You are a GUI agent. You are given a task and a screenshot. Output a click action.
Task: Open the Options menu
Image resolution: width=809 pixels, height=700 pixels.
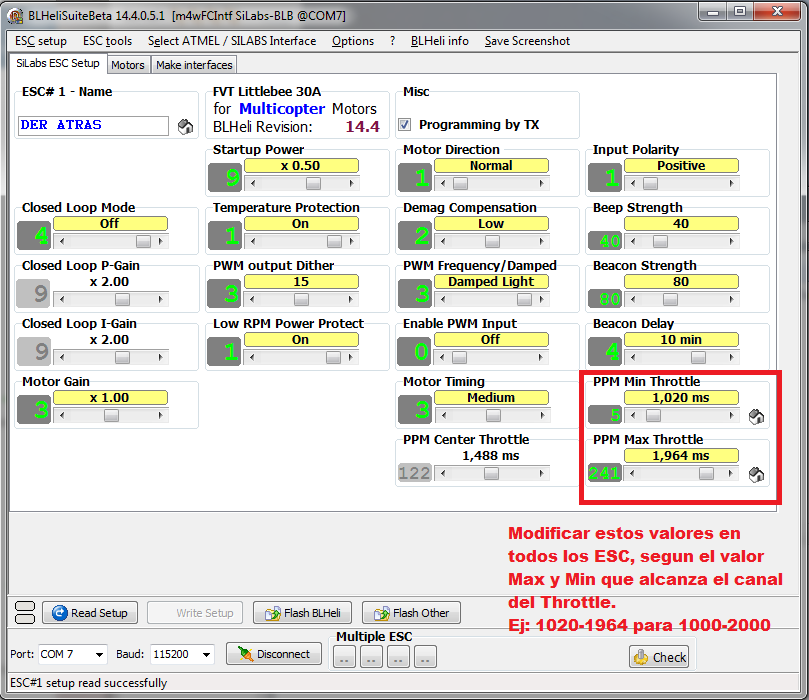pos(353,41)
